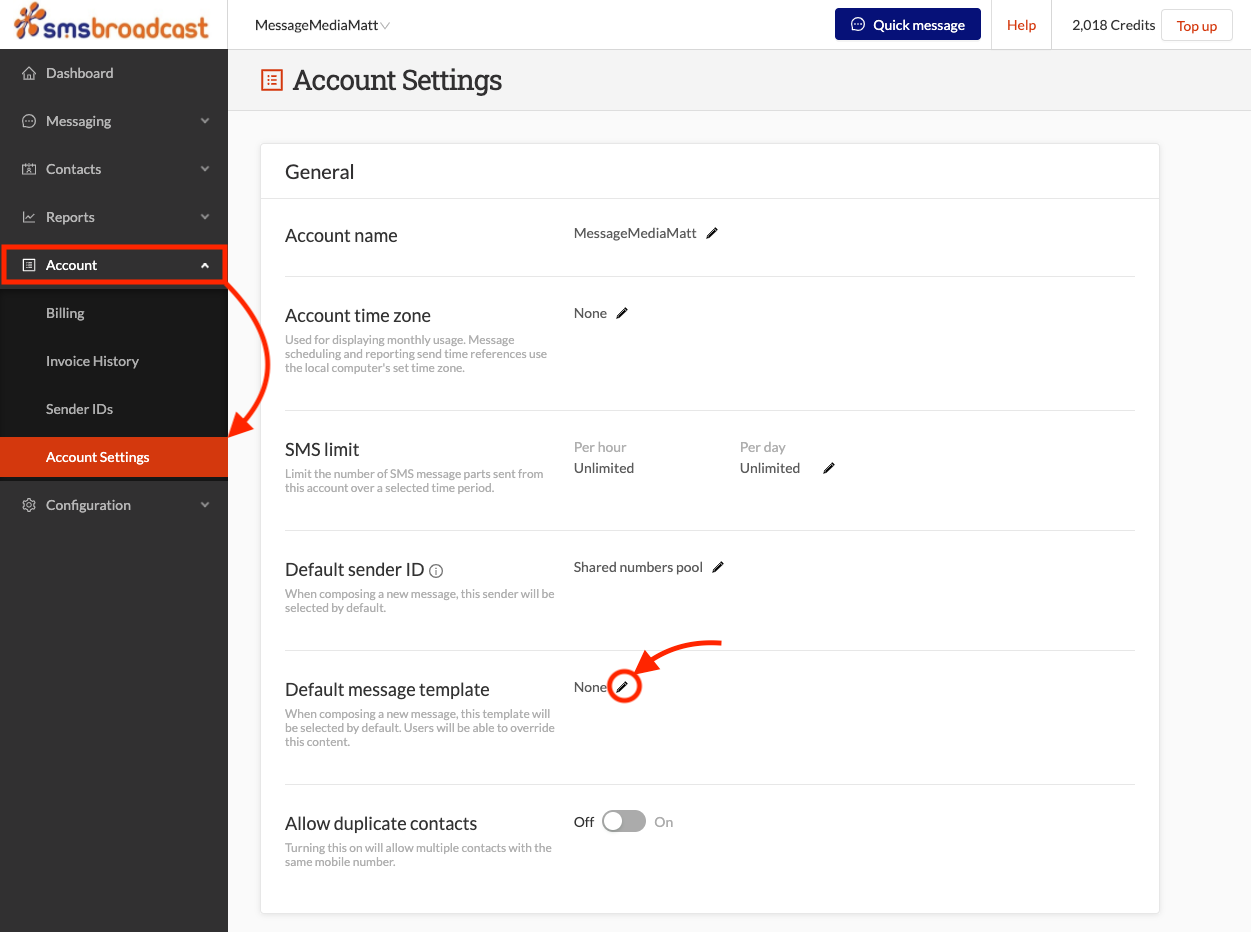Collapse the Account menu chevron
This screenshot has height=932, width=1251.
[x=205, y=265]
